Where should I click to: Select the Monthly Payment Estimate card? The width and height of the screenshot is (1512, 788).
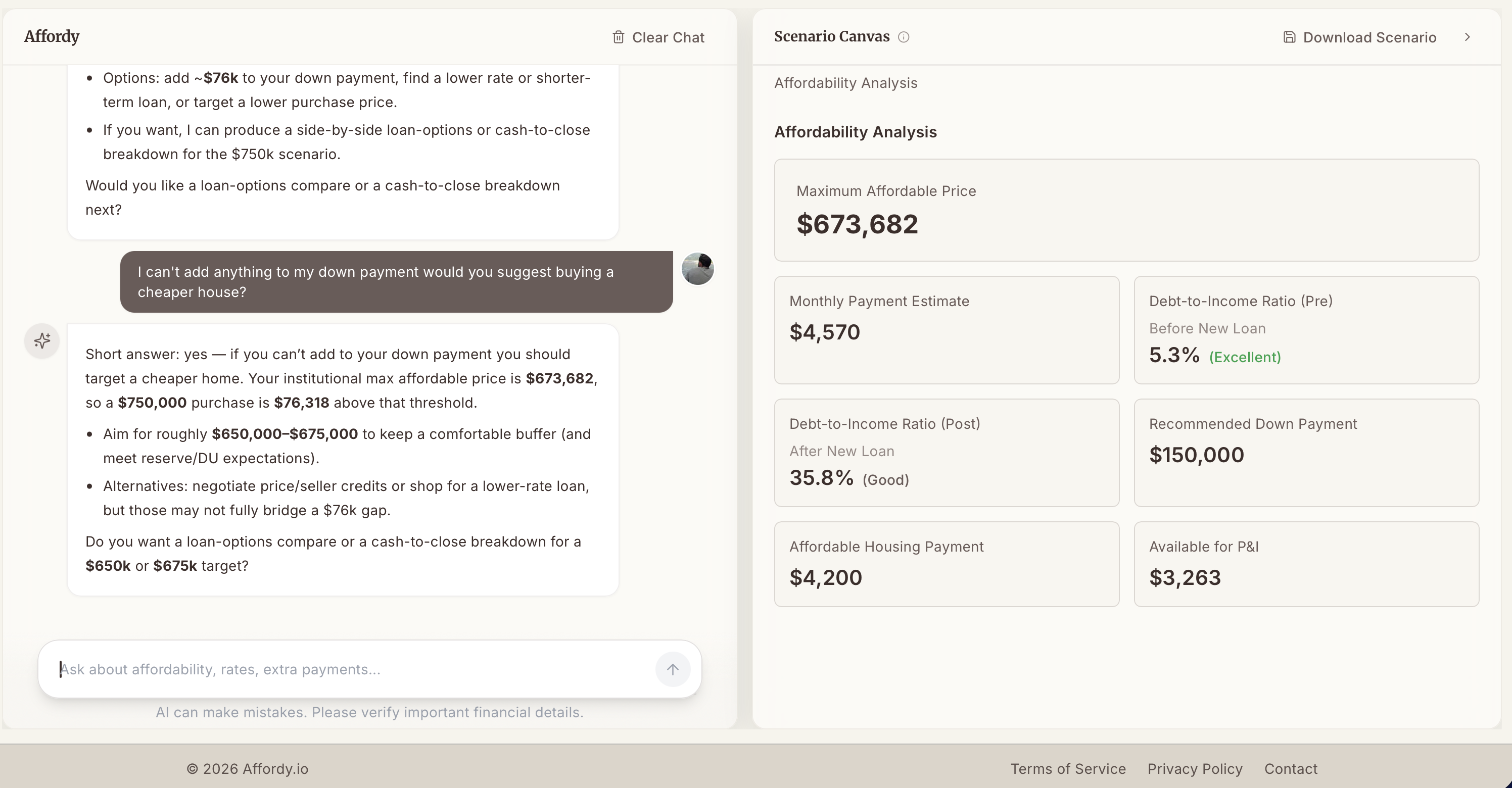pos(946,330)
